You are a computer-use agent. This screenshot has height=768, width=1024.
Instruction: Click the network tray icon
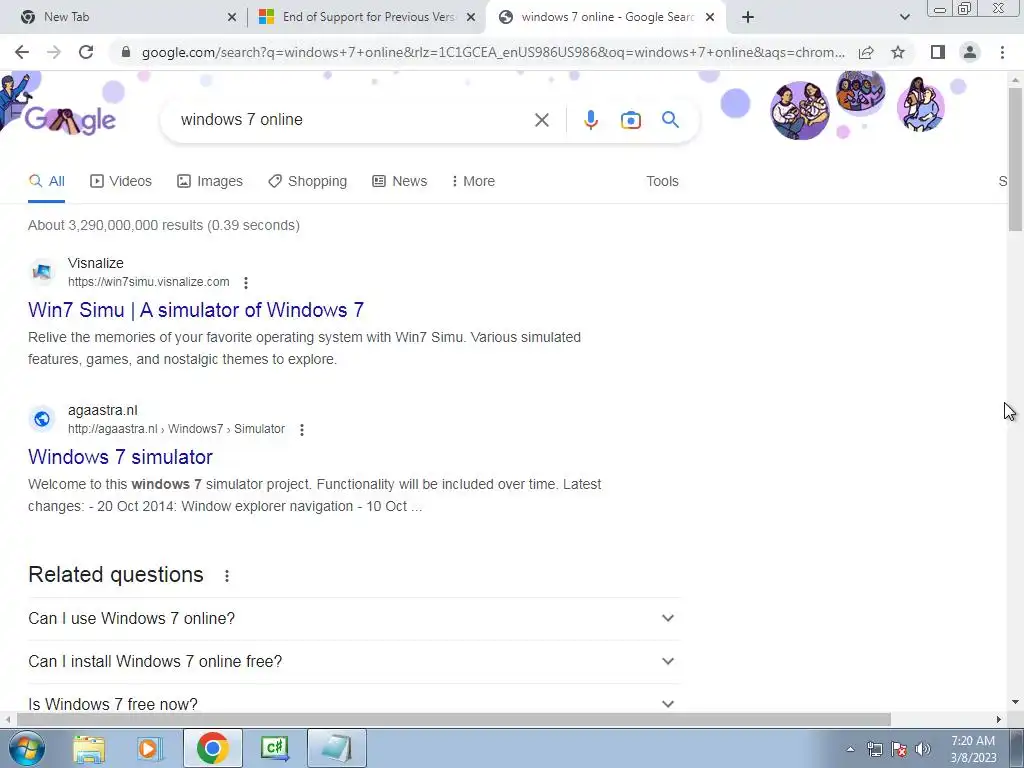(x=874, y=749)
